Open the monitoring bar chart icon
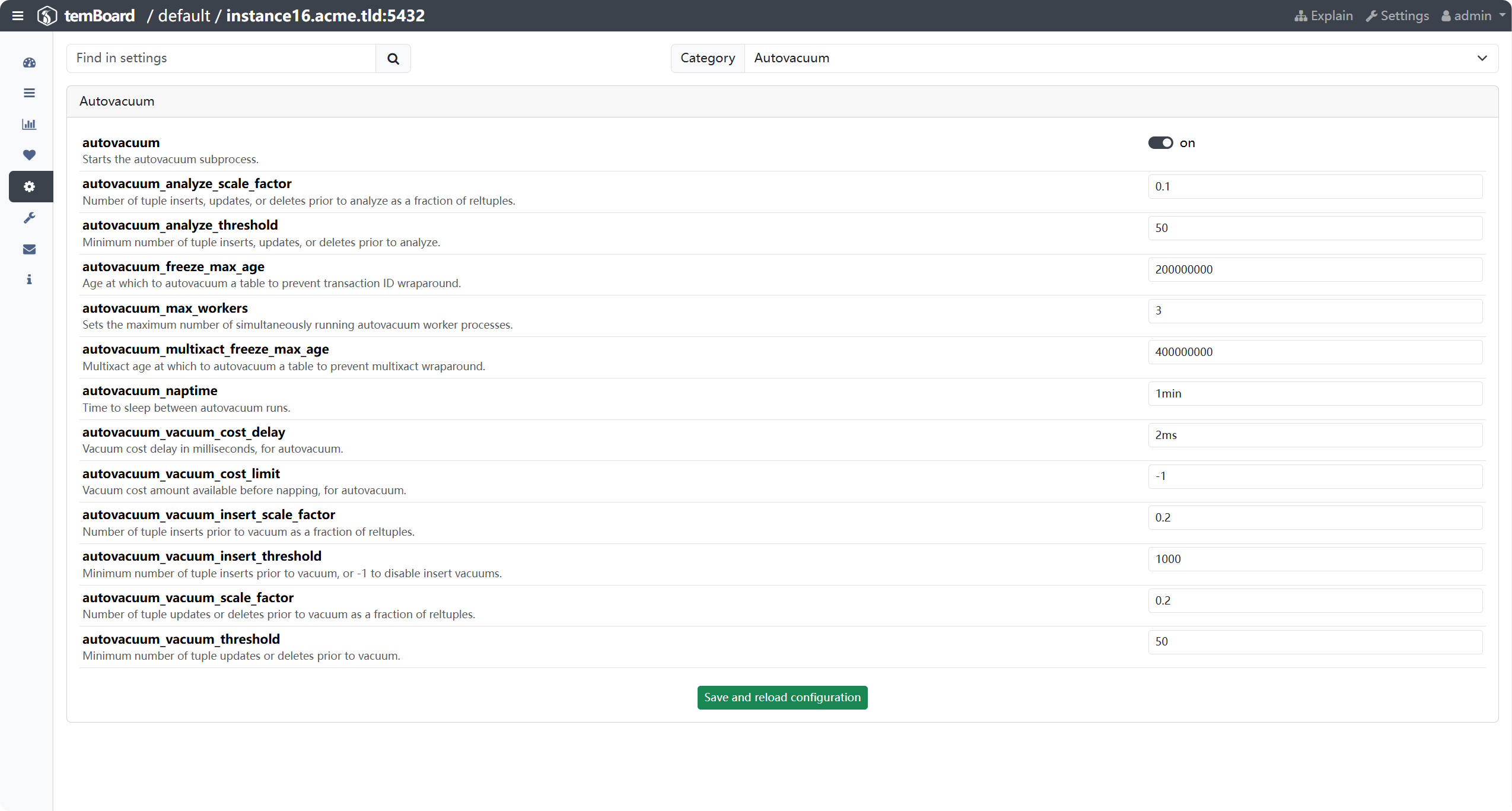Viewport: 1512px width, 811px height. (29, 125)
